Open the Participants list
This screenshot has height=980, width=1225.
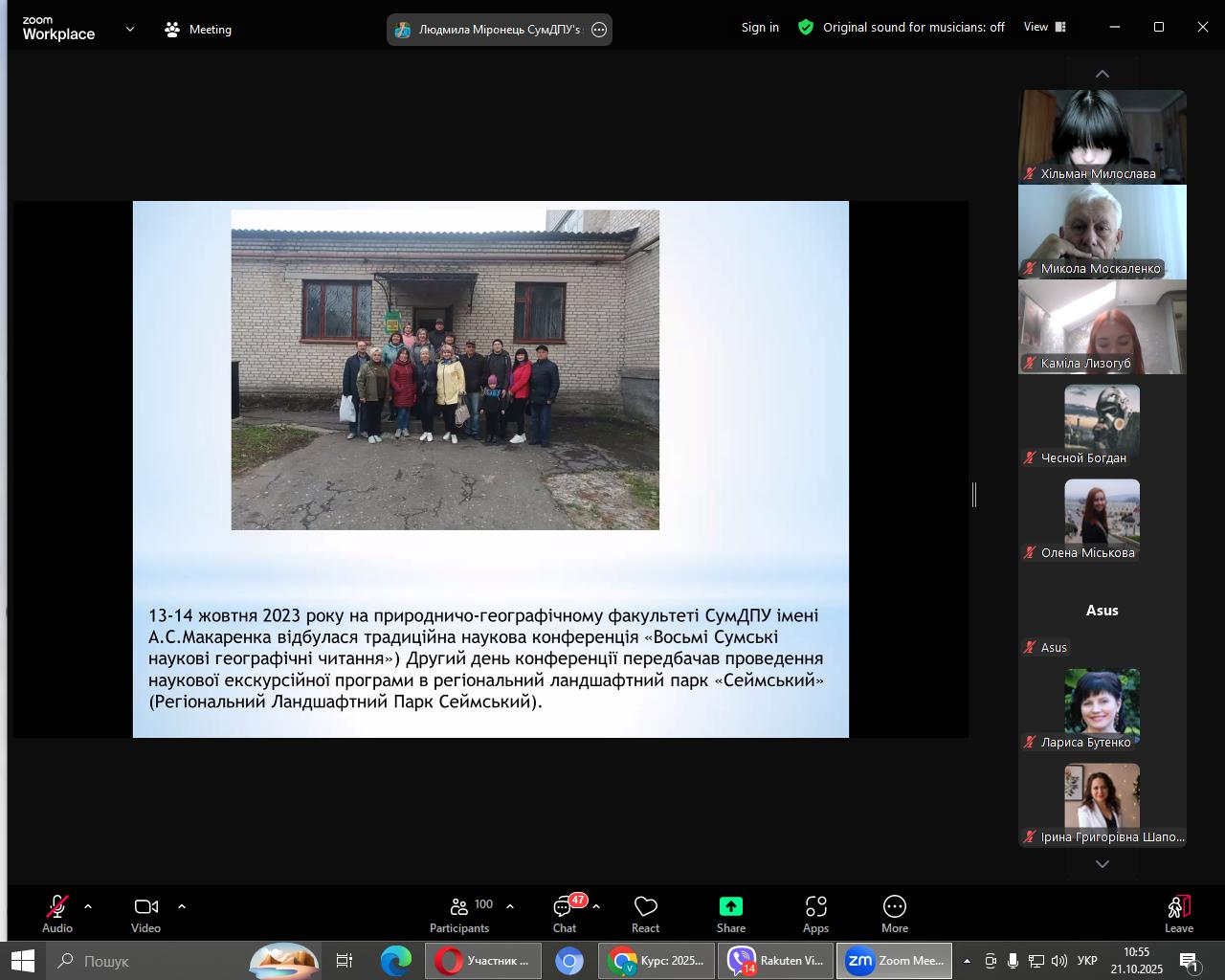460,913
